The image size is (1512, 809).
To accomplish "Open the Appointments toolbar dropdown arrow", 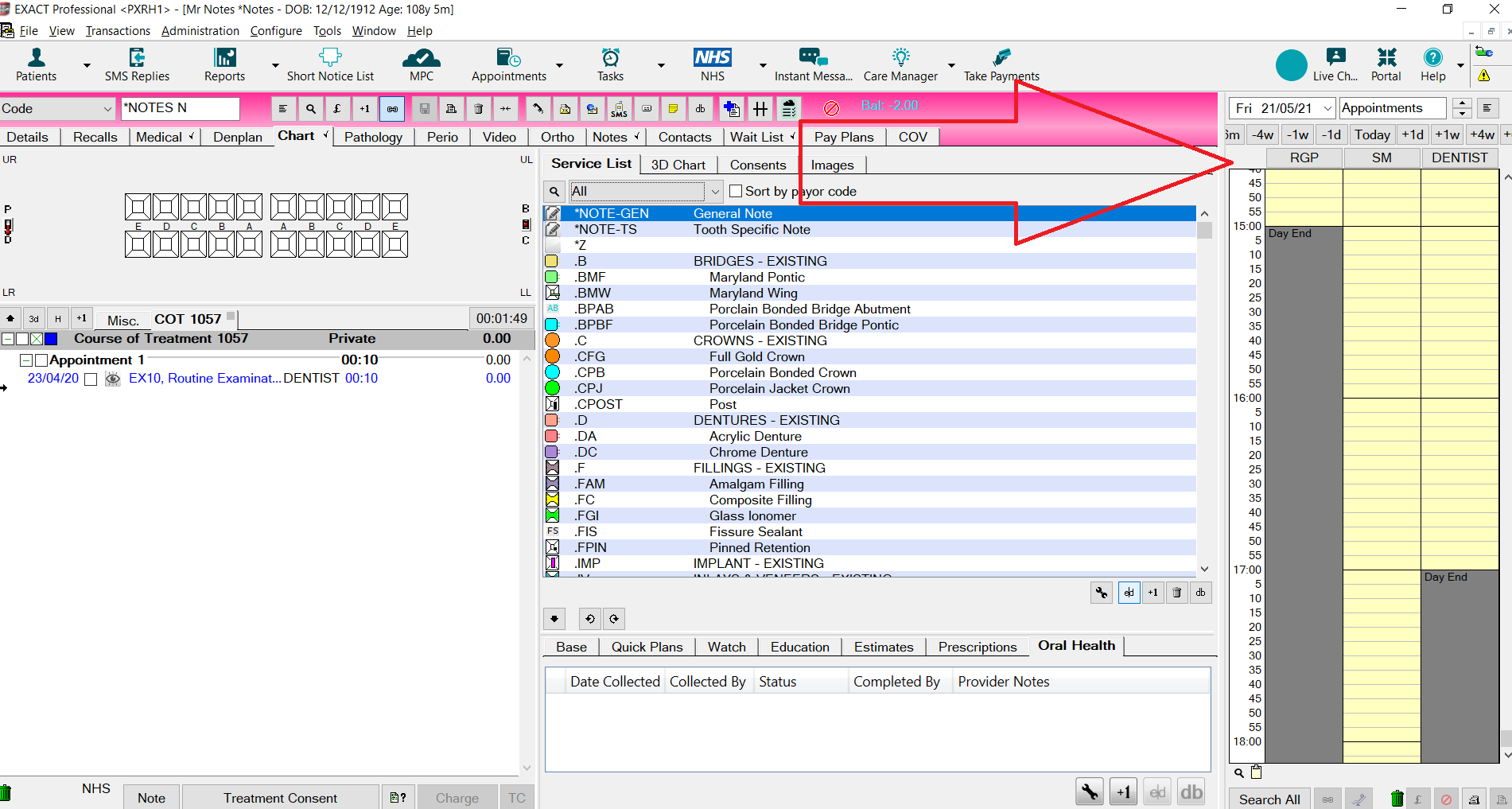I will (x=559, y=65).
